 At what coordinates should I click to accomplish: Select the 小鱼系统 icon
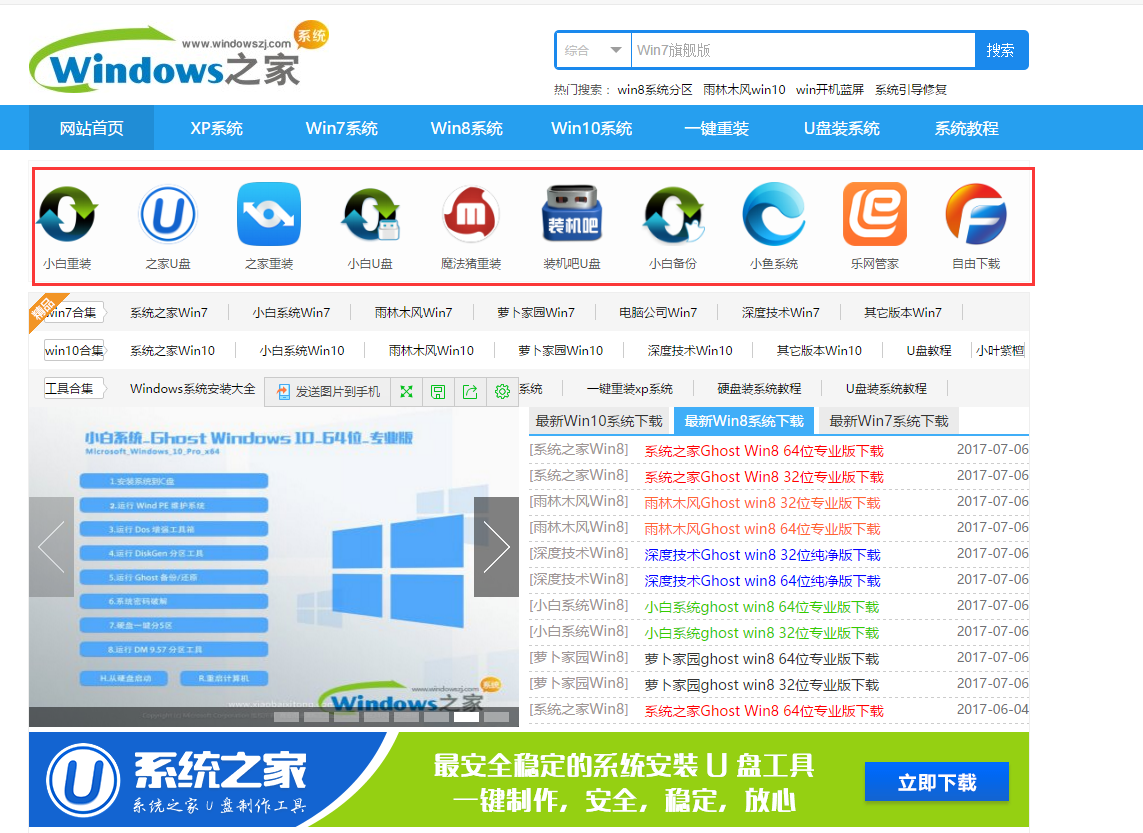773,213
